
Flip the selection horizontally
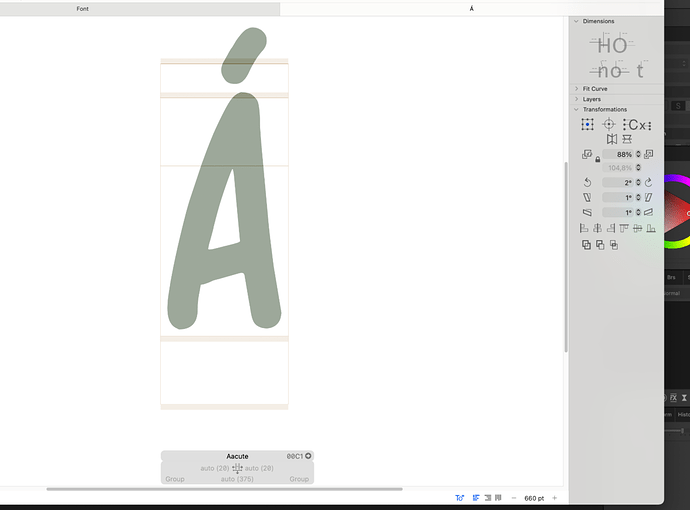612,139
